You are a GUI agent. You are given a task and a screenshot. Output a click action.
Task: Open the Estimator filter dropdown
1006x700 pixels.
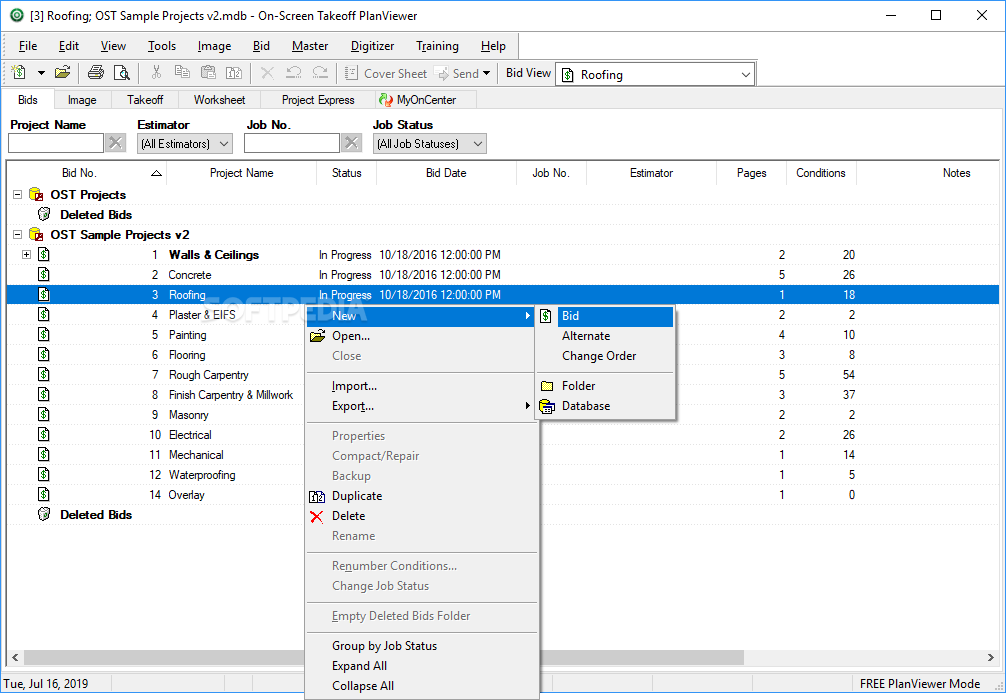click(x=185, y=144)
